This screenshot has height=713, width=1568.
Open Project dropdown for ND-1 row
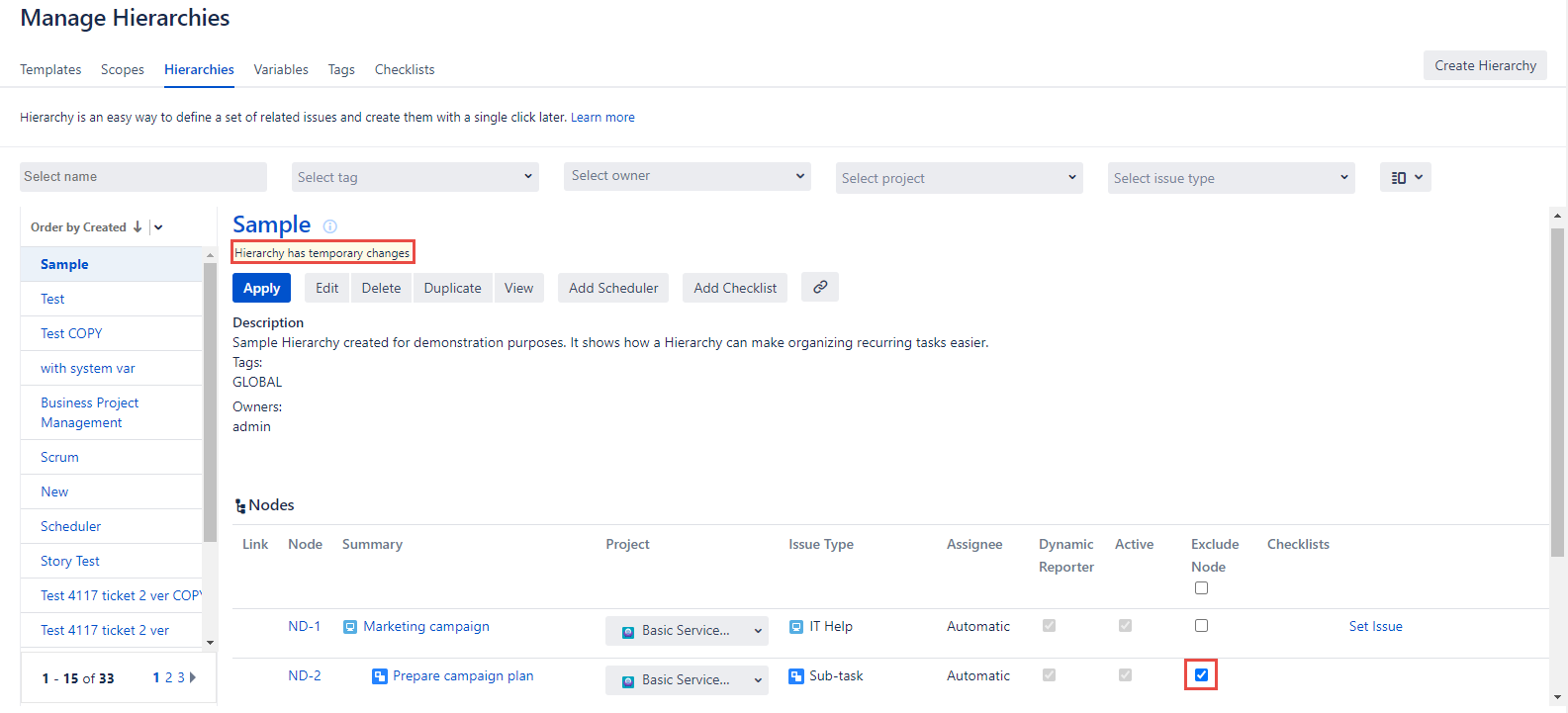pos(687,631)
